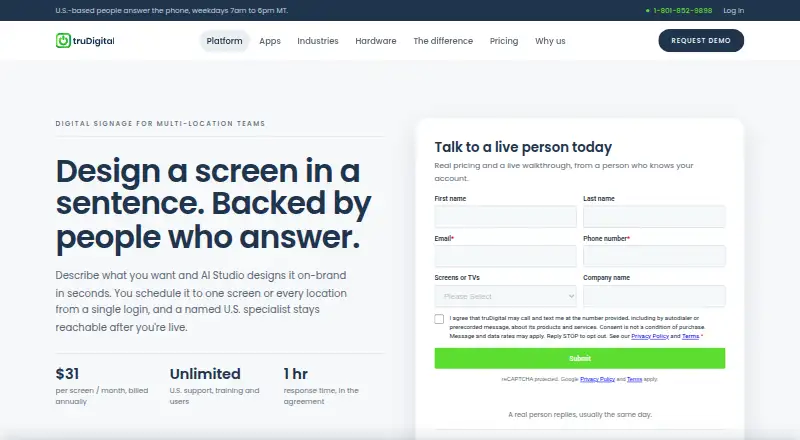This screenshot has height=440, width=800.
Task: Expand the Screens or TVs dropdown
Action: click(x=506, y=296)
